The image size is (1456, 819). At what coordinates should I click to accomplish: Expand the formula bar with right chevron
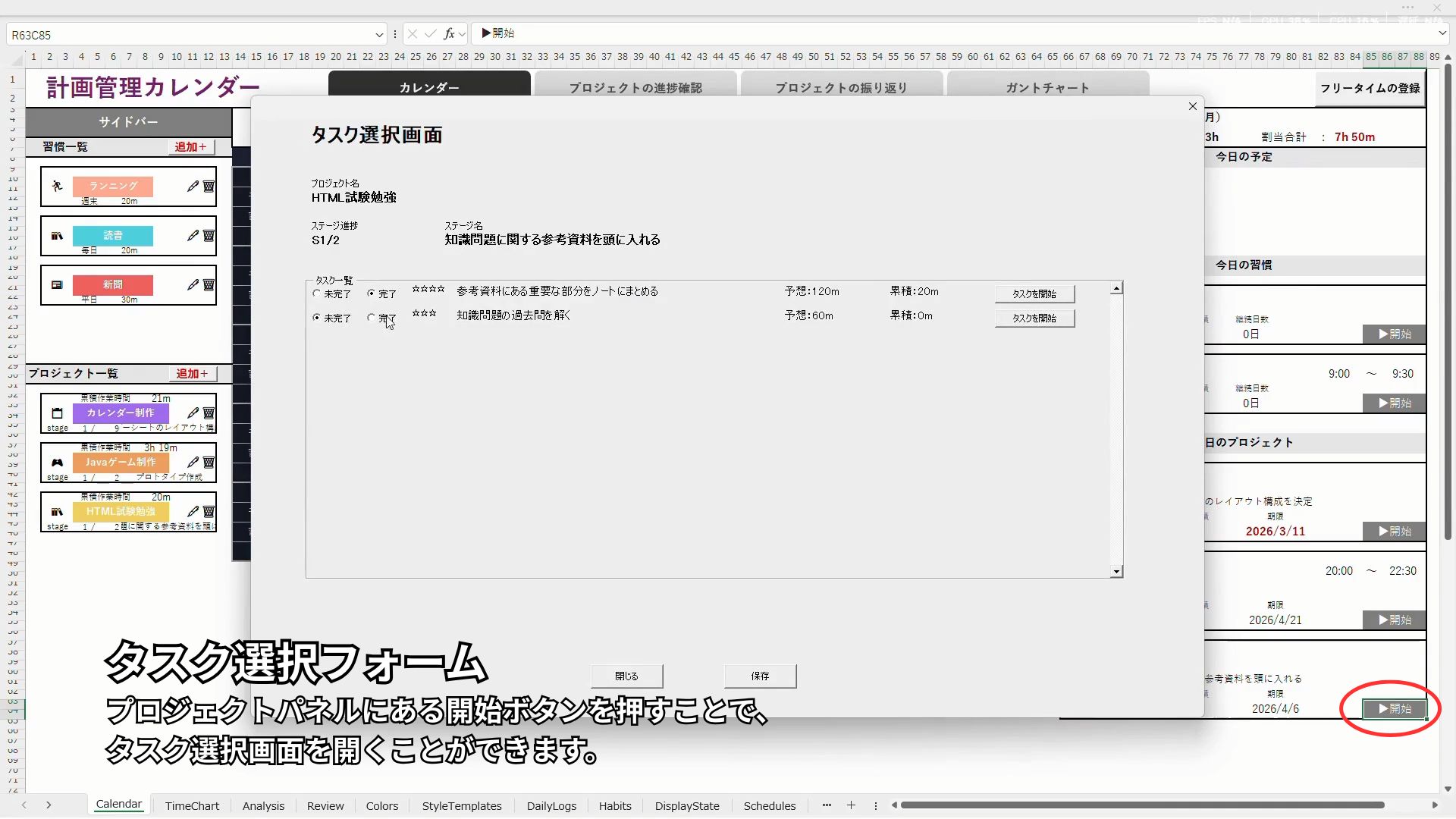1442,33
